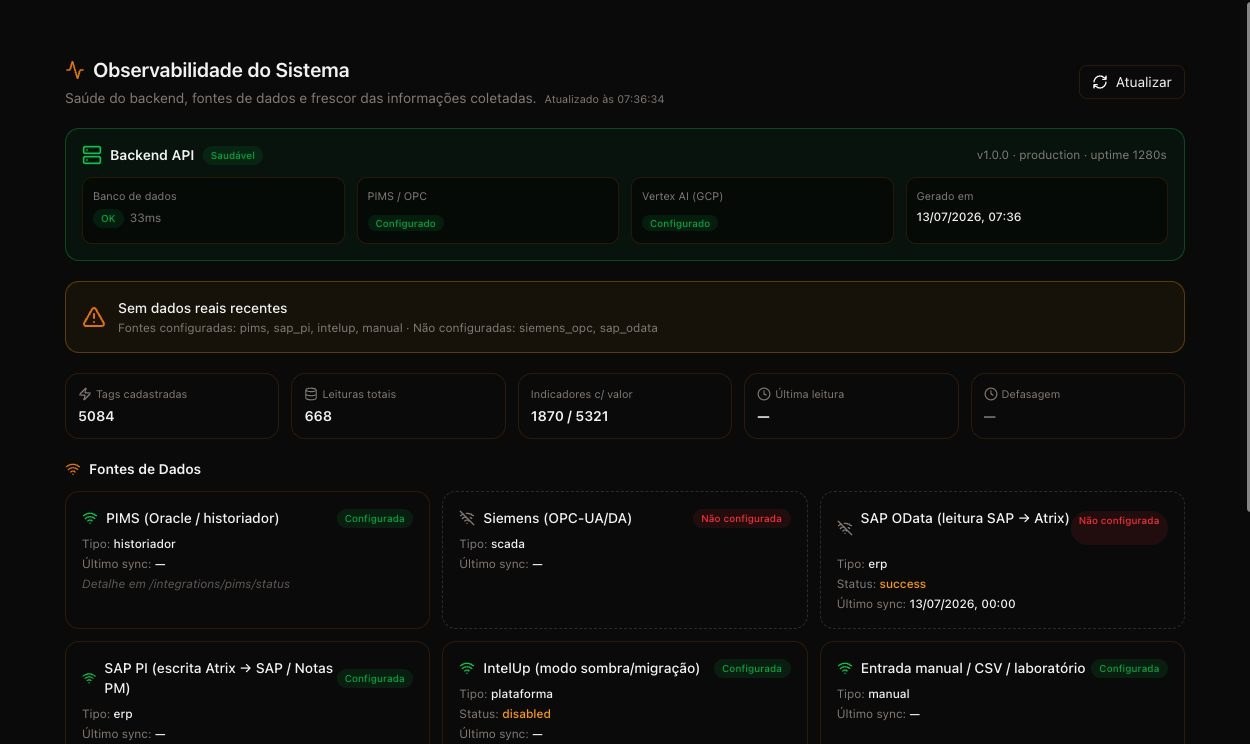Click 'Entrada manual / CSV / laboratório' title
The width and height of the screenshot is (1250, 744).
pos(973,668)
